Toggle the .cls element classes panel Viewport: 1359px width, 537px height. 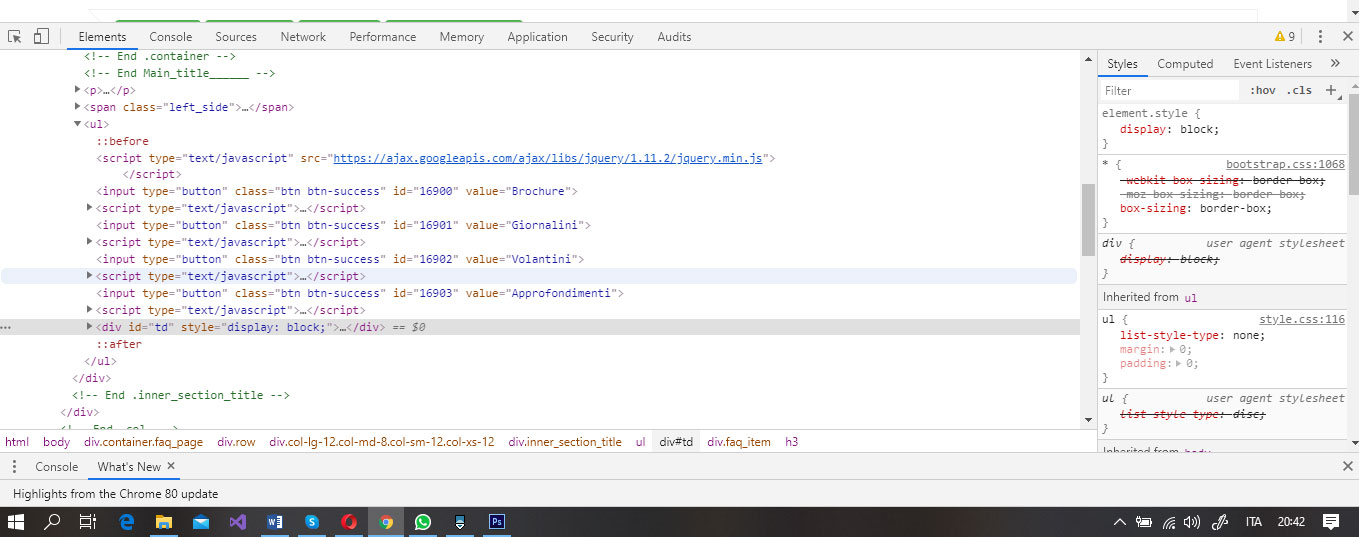click(x=1299, y=90)
